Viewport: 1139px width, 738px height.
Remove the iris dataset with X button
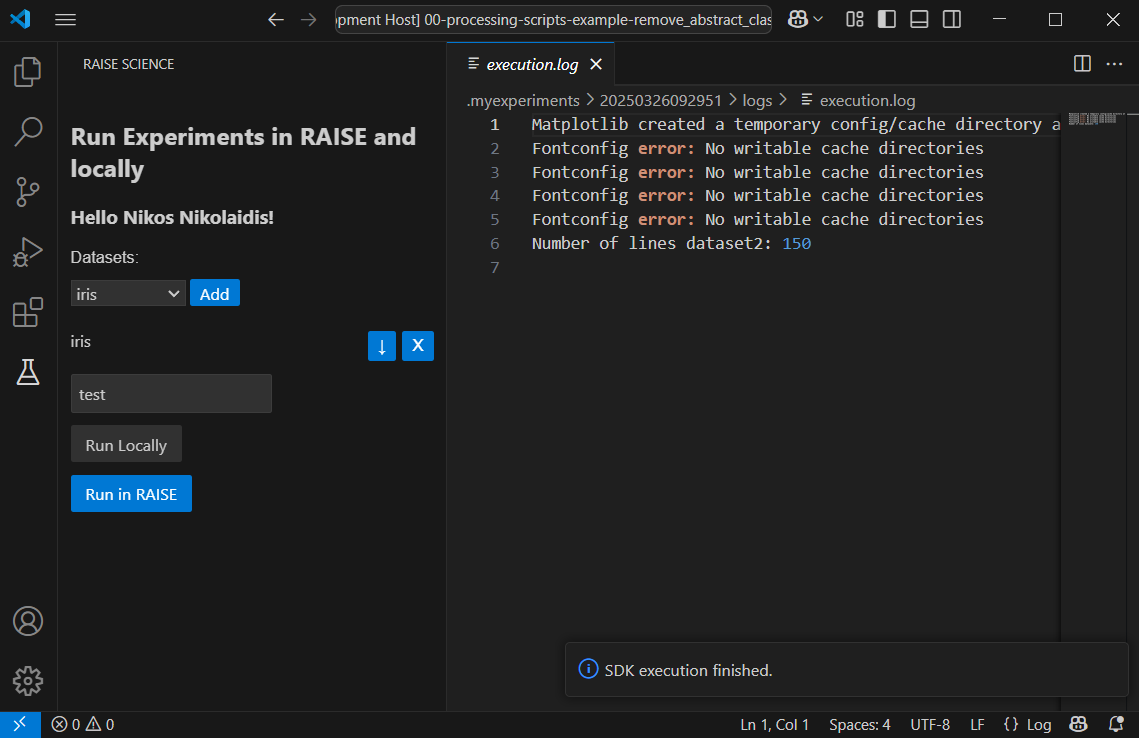418,346
